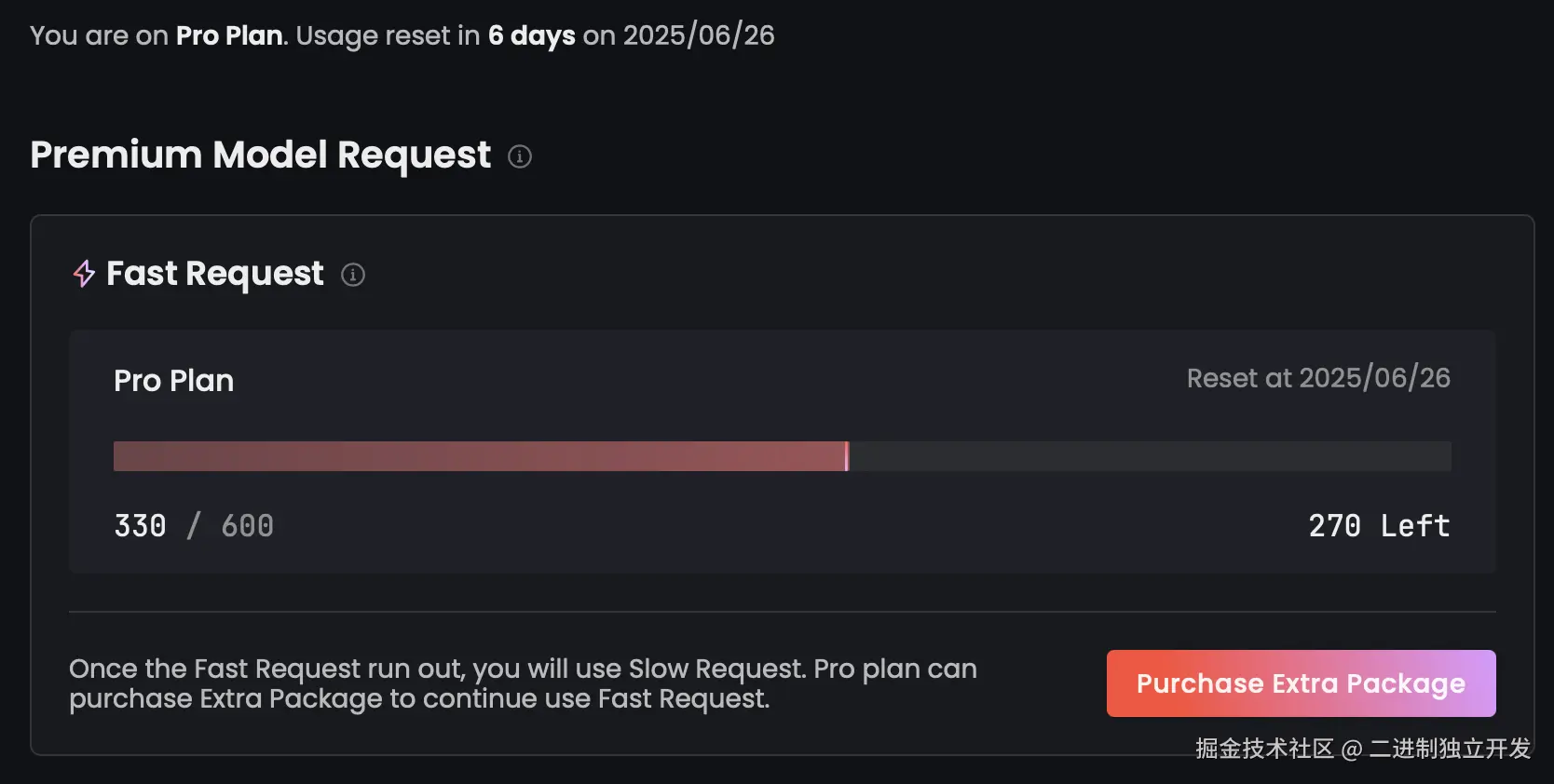
Task: Click the empty dark portion of usage bar
Action: tap(1150, 456)
